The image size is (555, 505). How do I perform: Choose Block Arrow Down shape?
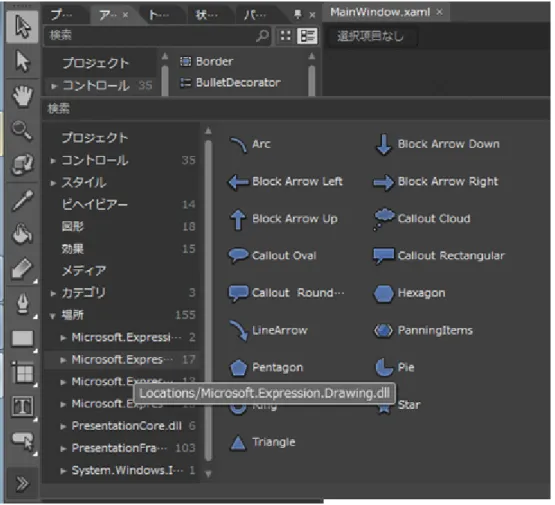[x=437, y=144]
